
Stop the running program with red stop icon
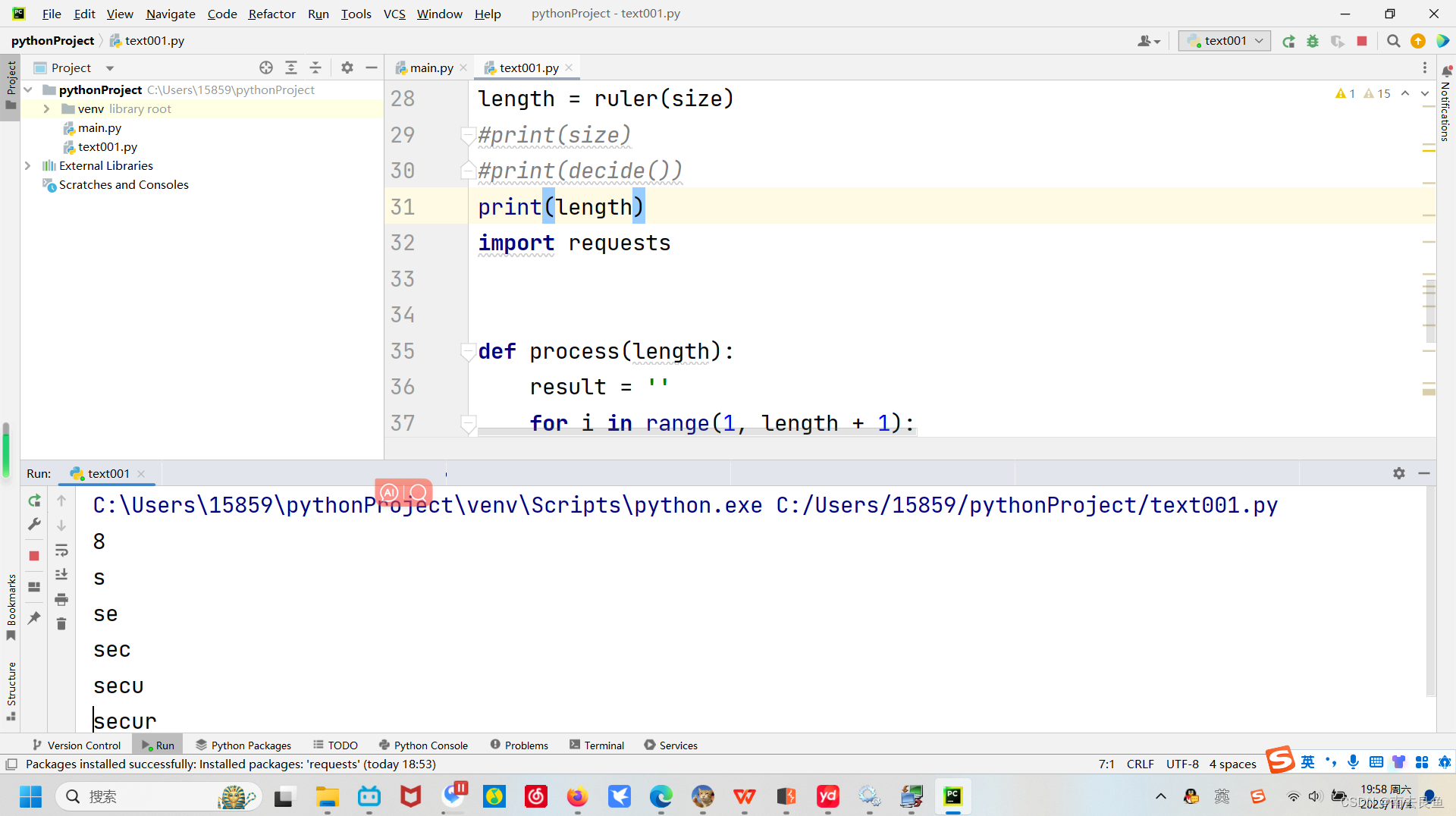coord(1361,42)
